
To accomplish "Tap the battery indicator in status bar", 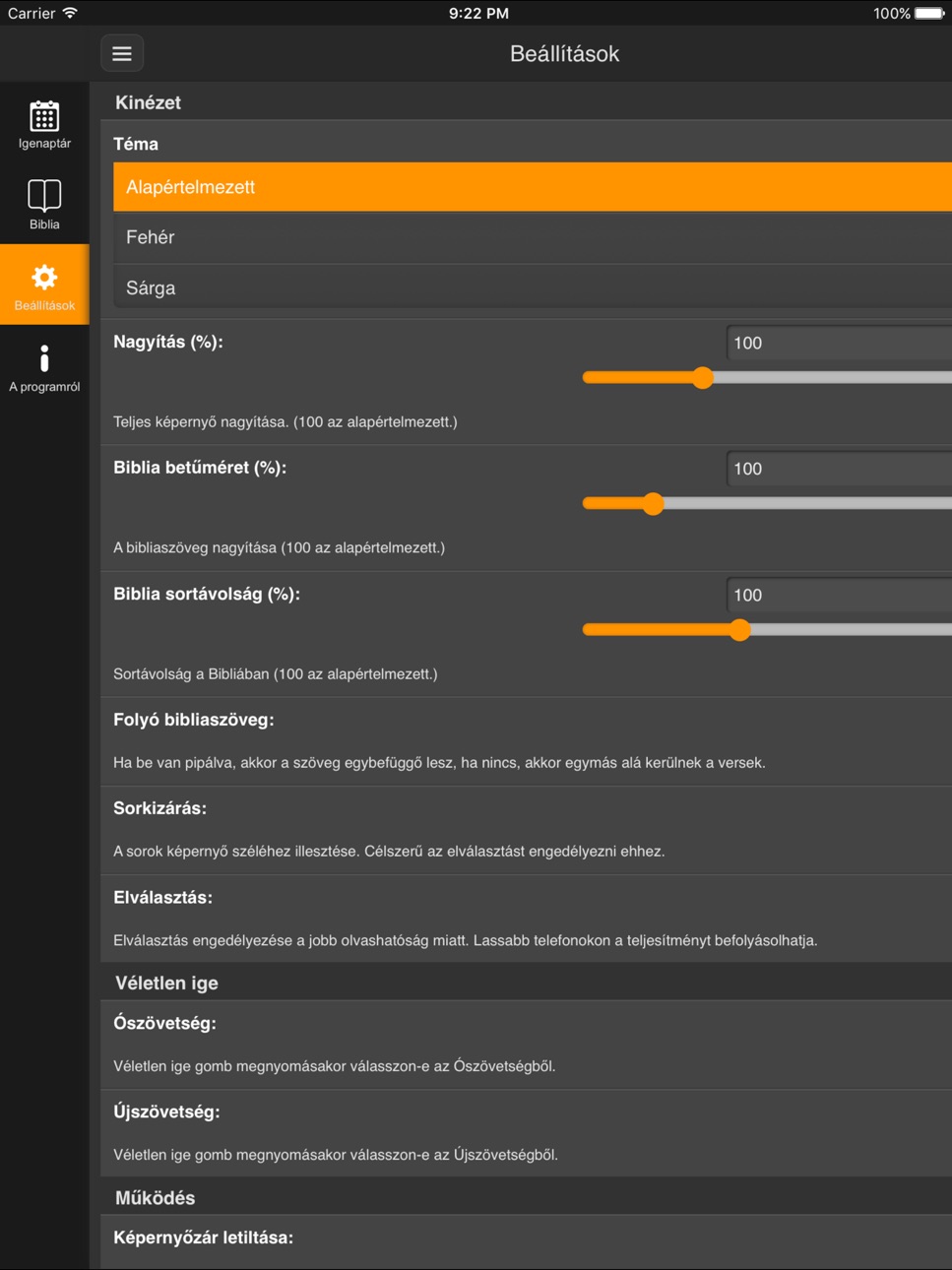I will tap(929, 13).
